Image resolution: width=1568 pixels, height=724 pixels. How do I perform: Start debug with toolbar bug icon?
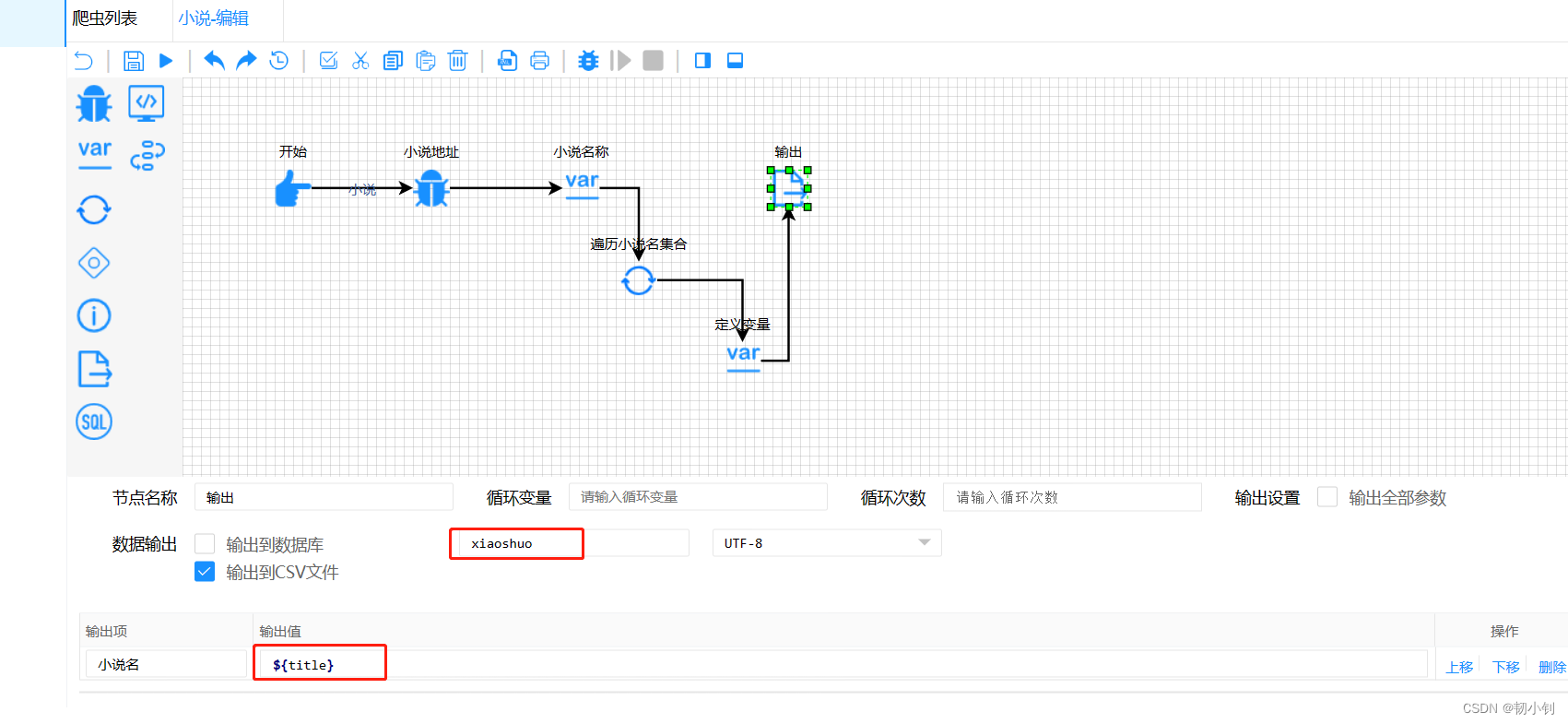click(588, 61)
